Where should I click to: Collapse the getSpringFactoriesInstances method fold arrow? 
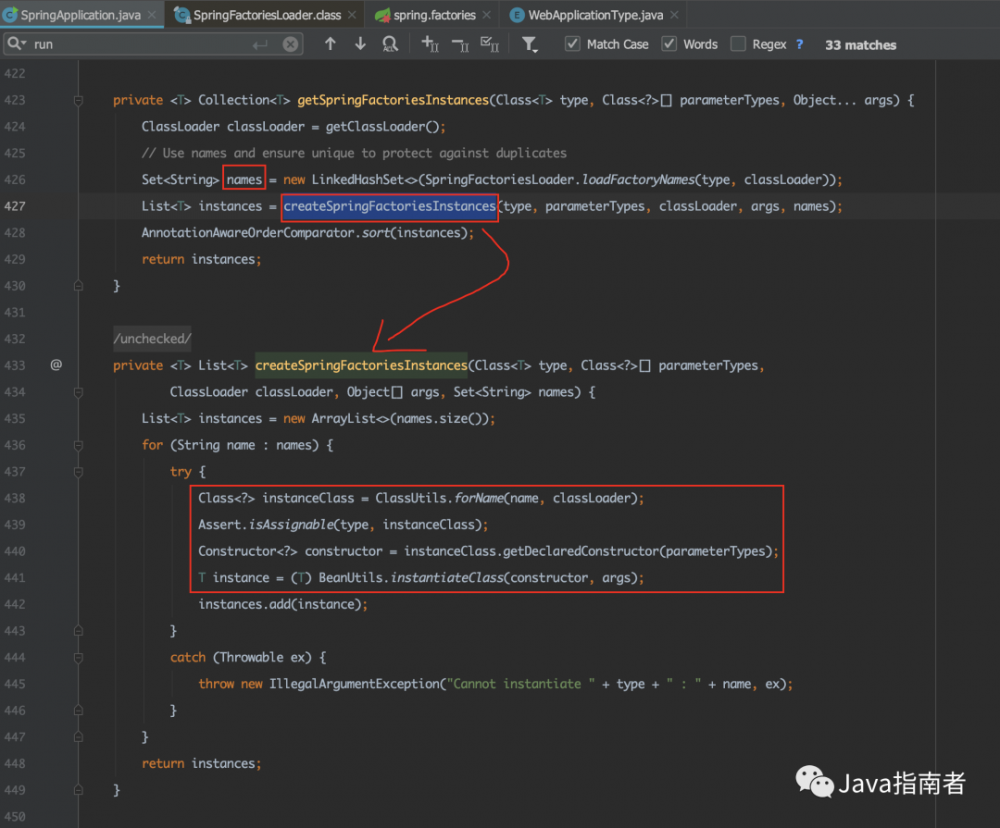tap(77, 100)
